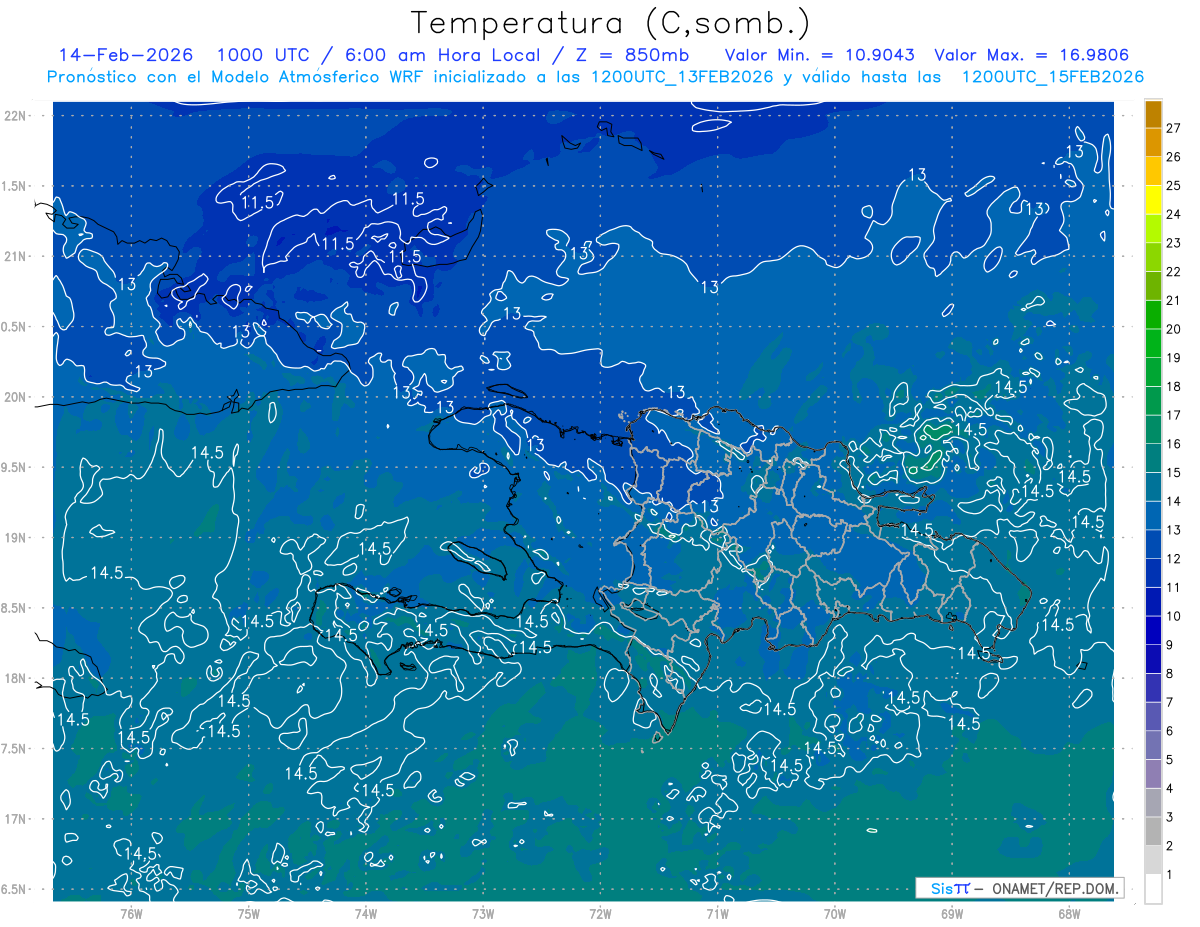The width and height of the screenshot is (1200, 927).
Task: Click the "68W" longitude axis label
Action: tap(1068, 913)
